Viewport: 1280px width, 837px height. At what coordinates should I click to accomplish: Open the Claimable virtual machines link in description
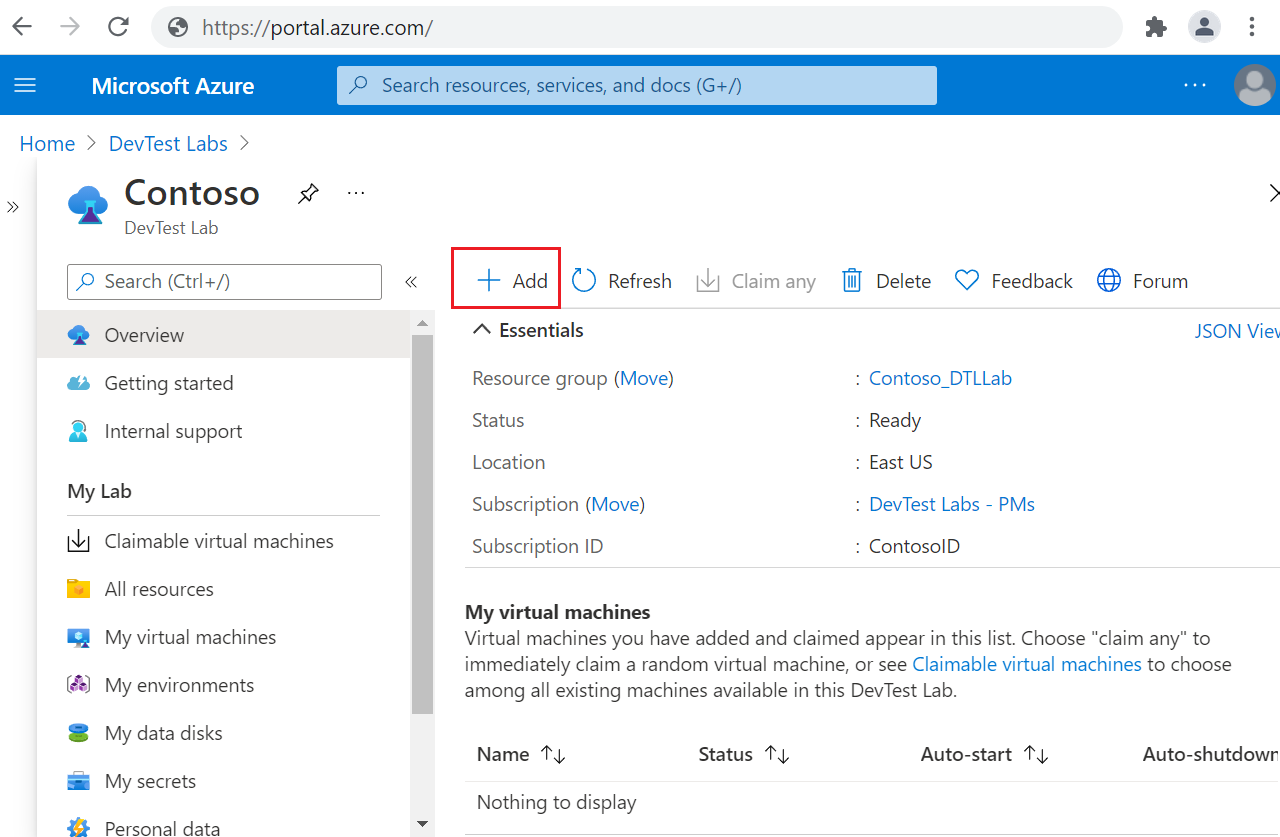tap(1027, 664)
